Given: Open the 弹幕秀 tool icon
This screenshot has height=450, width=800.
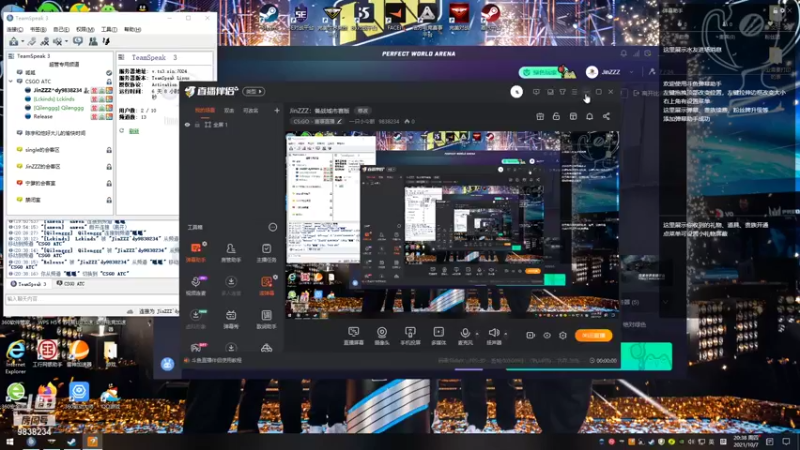Looking at the screenshot, I should [231, 319].
